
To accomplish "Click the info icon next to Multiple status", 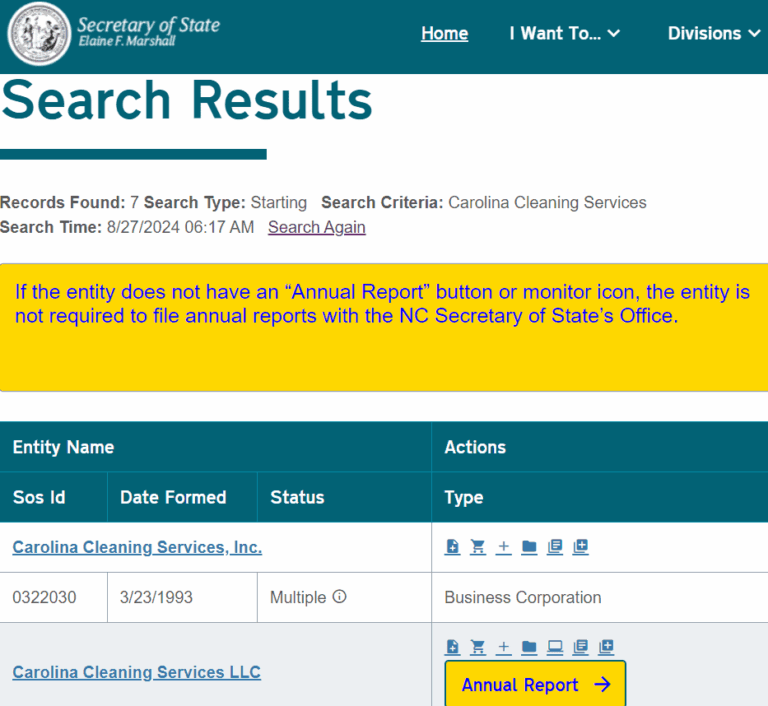I will (x=339, y=597).
